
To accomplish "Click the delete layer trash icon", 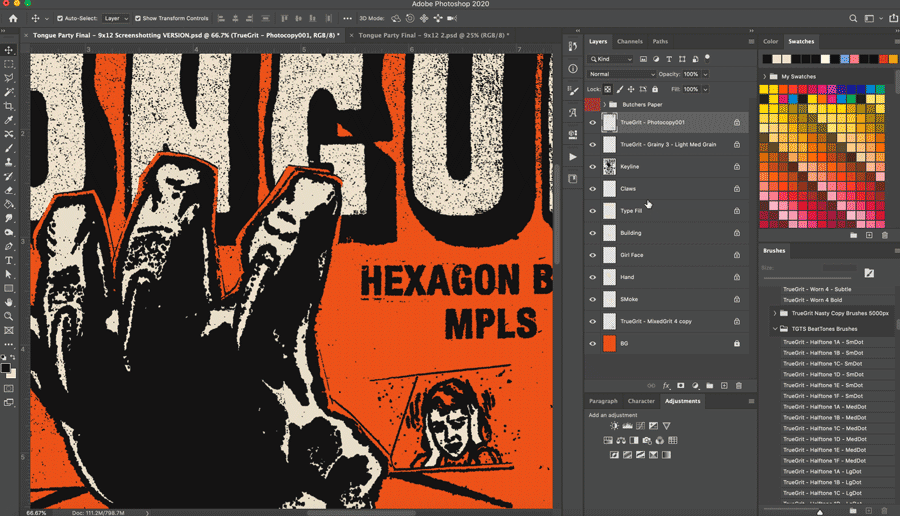I will pos(739,385).
